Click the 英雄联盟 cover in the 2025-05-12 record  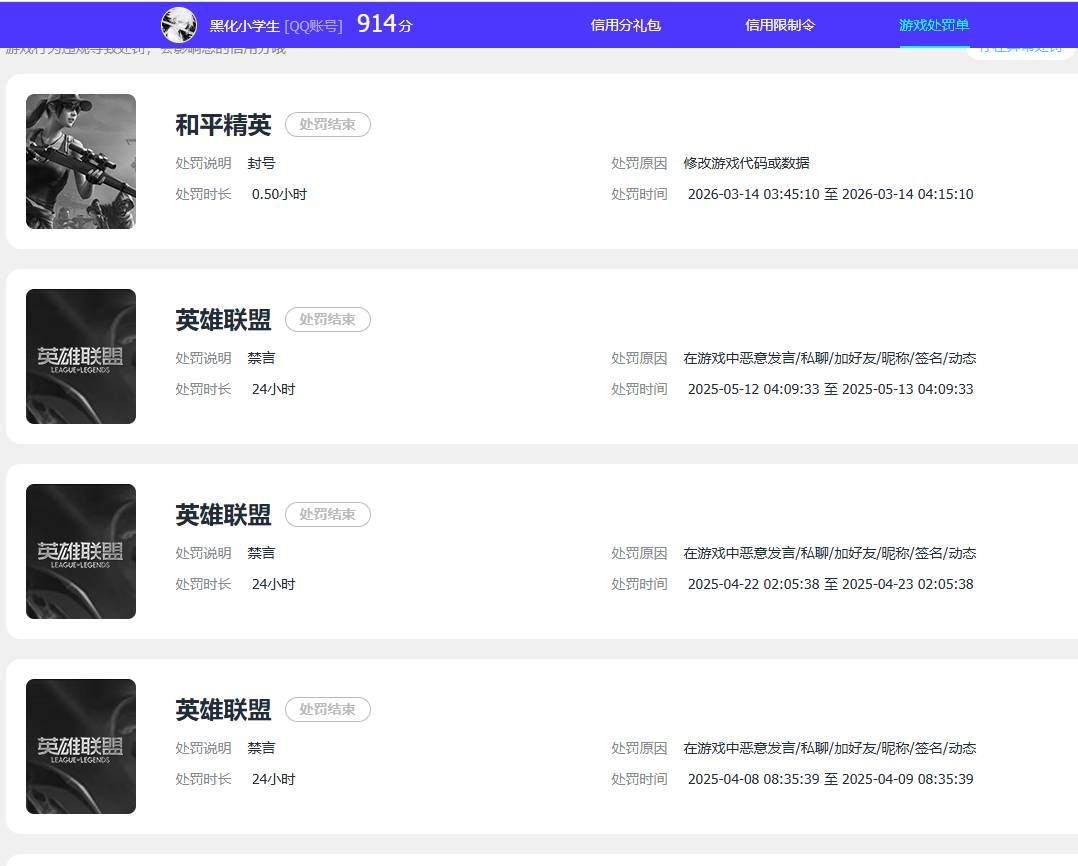81,357
